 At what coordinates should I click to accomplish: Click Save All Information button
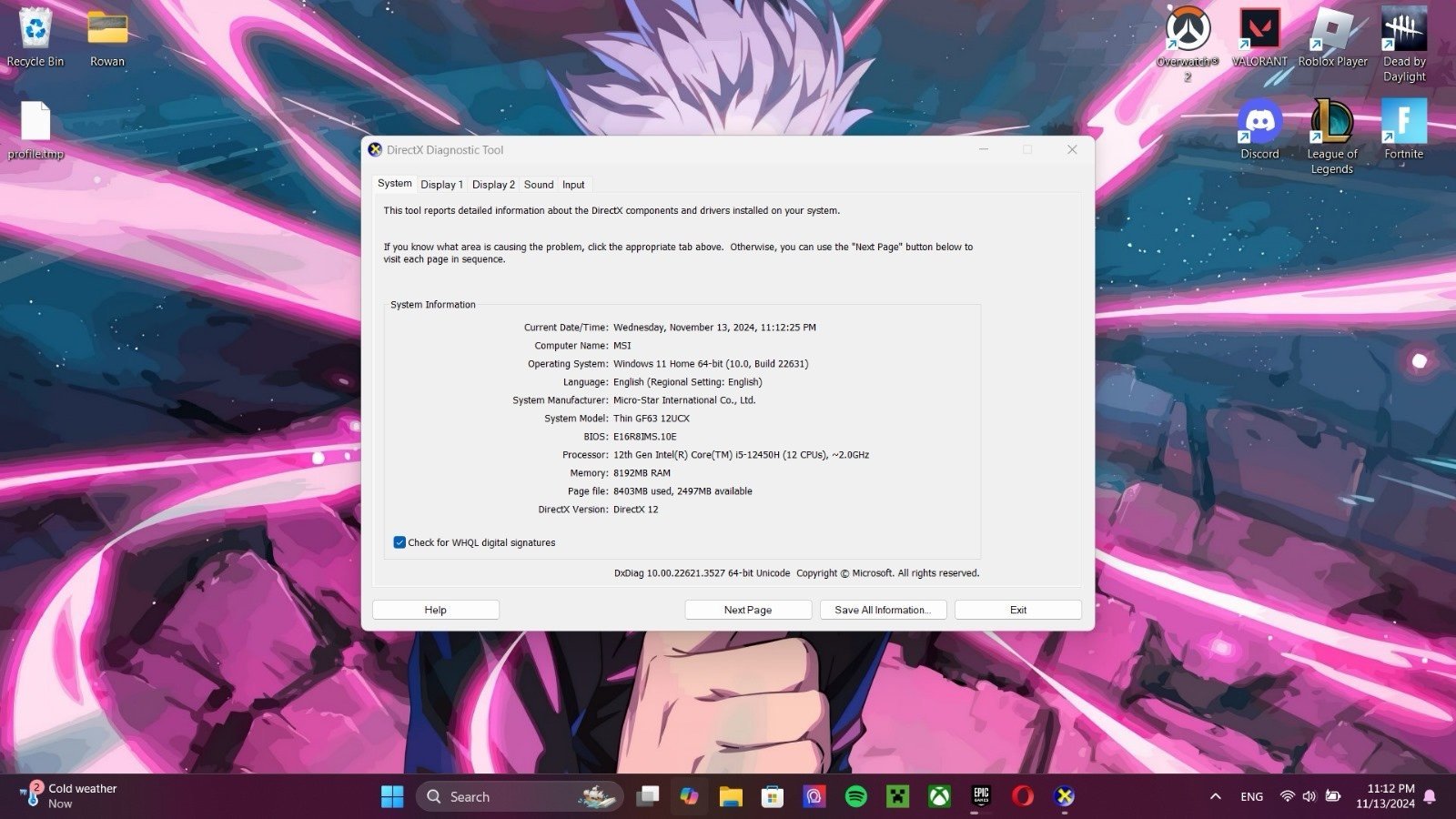click(883, 610)
